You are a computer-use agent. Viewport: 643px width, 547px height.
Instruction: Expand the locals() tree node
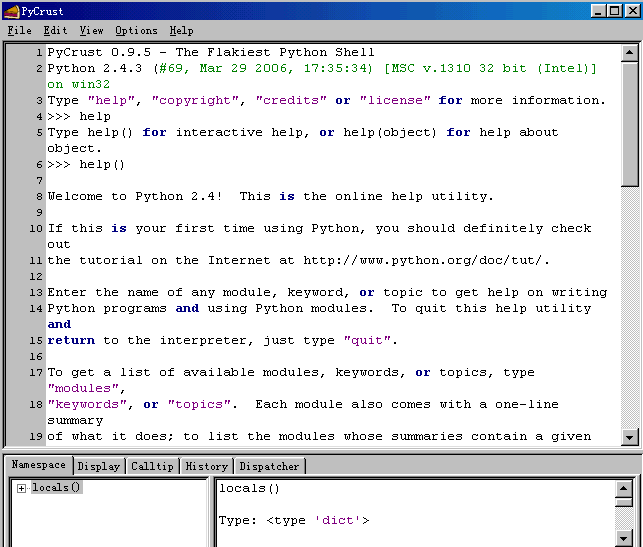21,488
